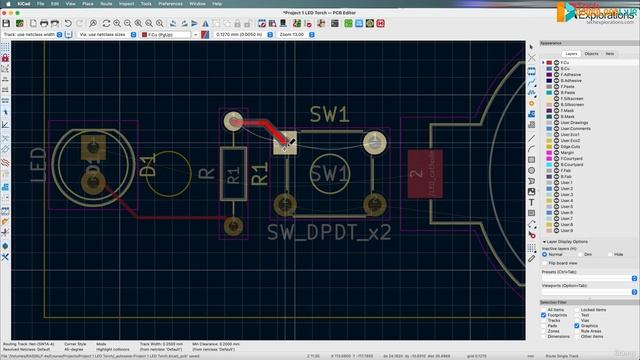The width and height of the screenshot is (640, 360).
Task: Click the SW_DPDT_x2 footprint text
Action: click(x=329, y=233)
